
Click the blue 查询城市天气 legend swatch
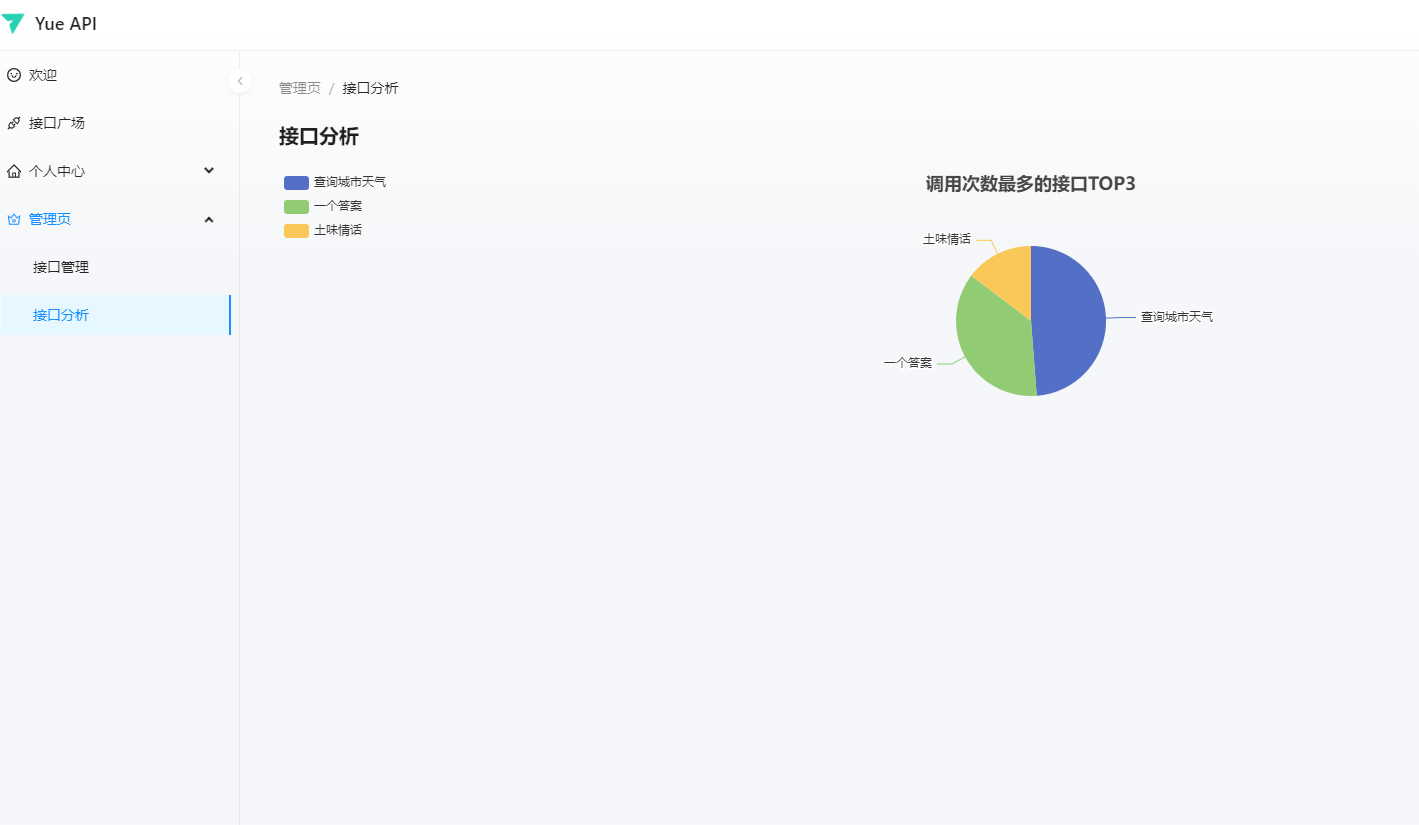295,182
